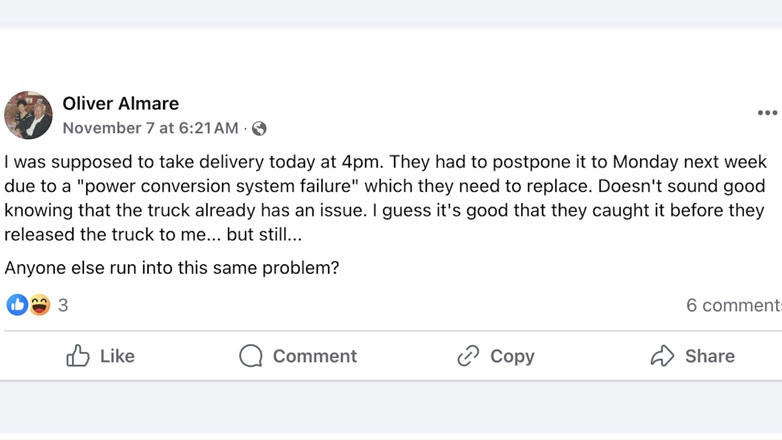The image size is (782, 440).
Task: Click the Oliver Almare author name
Action: (121, 103)
